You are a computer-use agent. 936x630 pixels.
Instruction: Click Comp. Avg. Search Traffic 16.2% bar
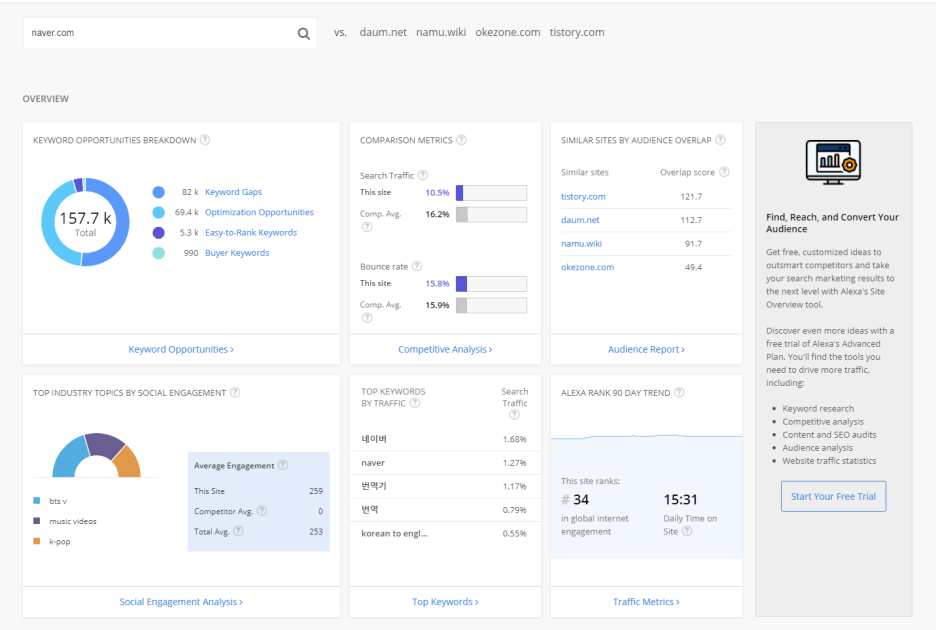coord(491,214)
